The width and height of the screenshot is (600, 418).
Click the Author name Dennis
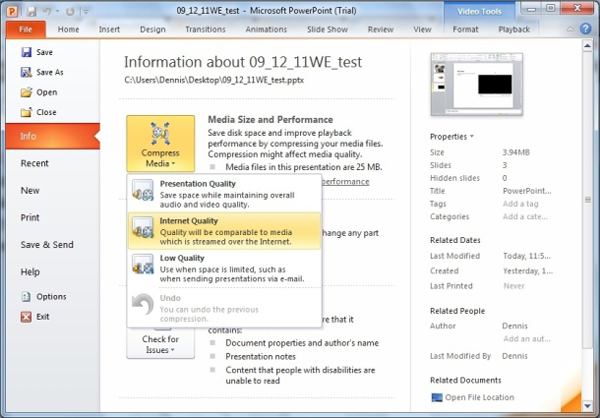pyautogui.click(x=515, y=326)
